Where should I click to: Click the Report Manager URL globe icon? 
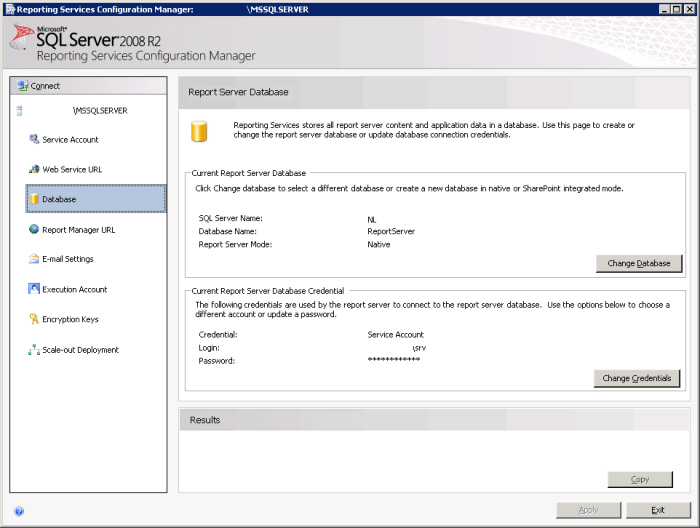(34, 229)
